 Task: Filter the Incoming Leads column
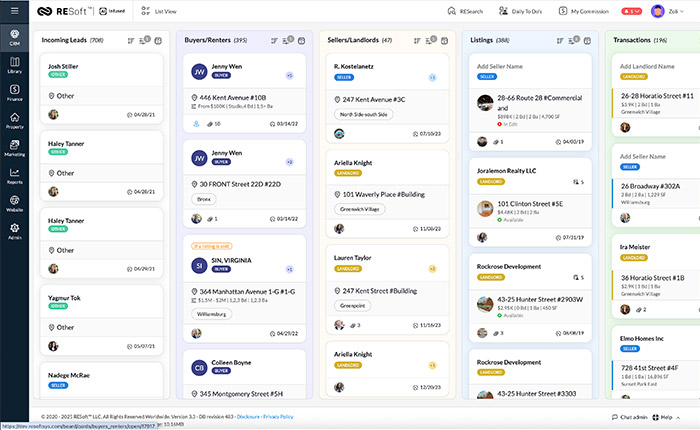tap(144, 40)
